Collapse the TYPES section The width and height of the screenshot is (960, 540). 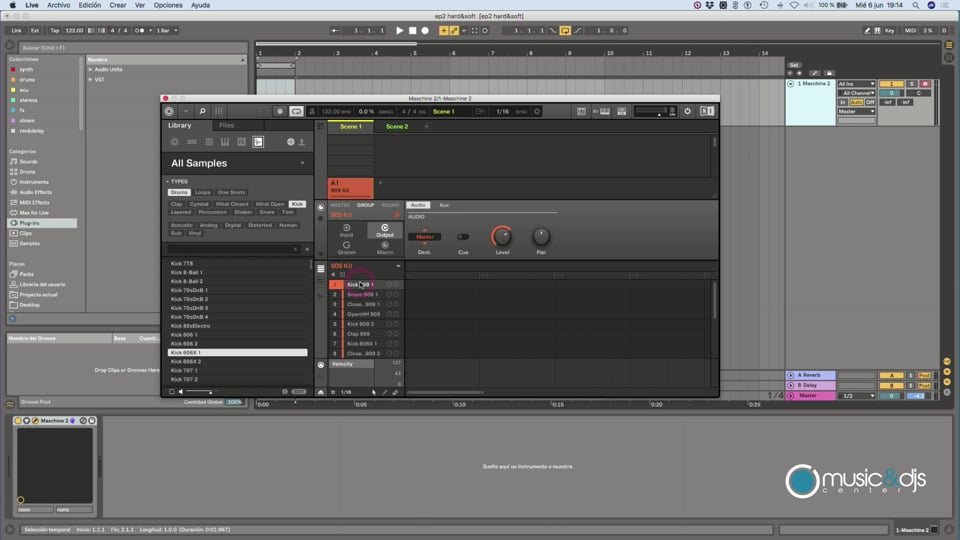pyautogui.click(x=167, y=181)
